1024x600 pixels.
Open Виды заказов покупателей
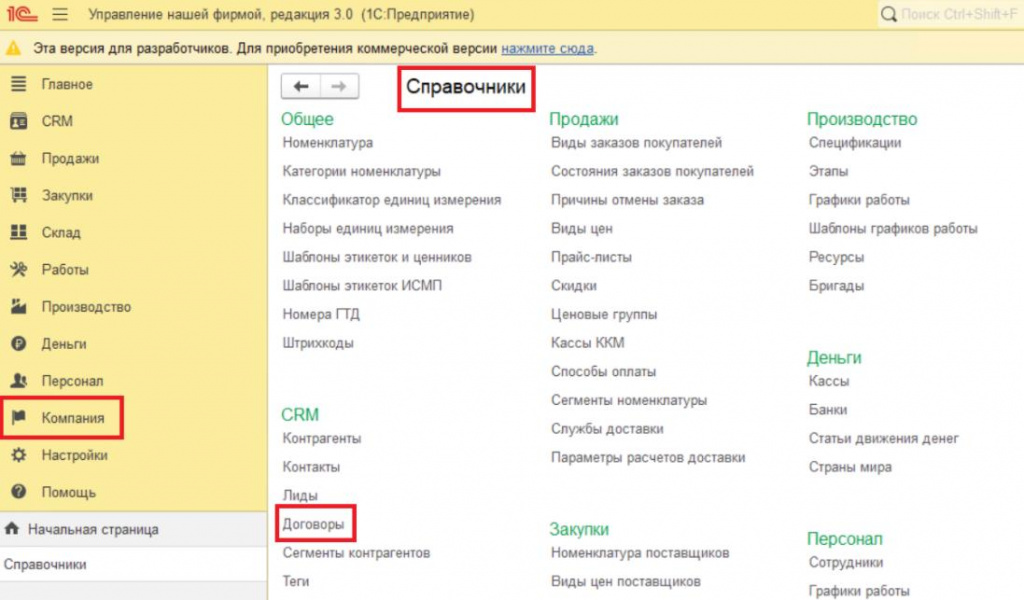click(636, 142)
